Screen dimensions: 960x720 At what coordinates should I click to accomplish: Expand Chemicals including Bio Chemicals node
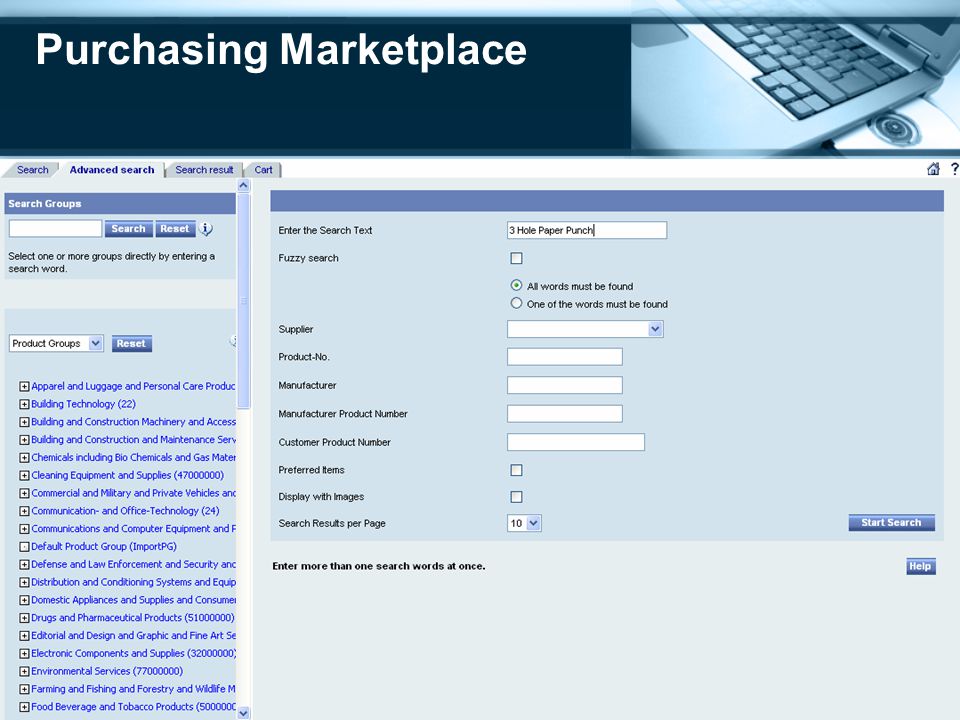(x=24, y=457)
